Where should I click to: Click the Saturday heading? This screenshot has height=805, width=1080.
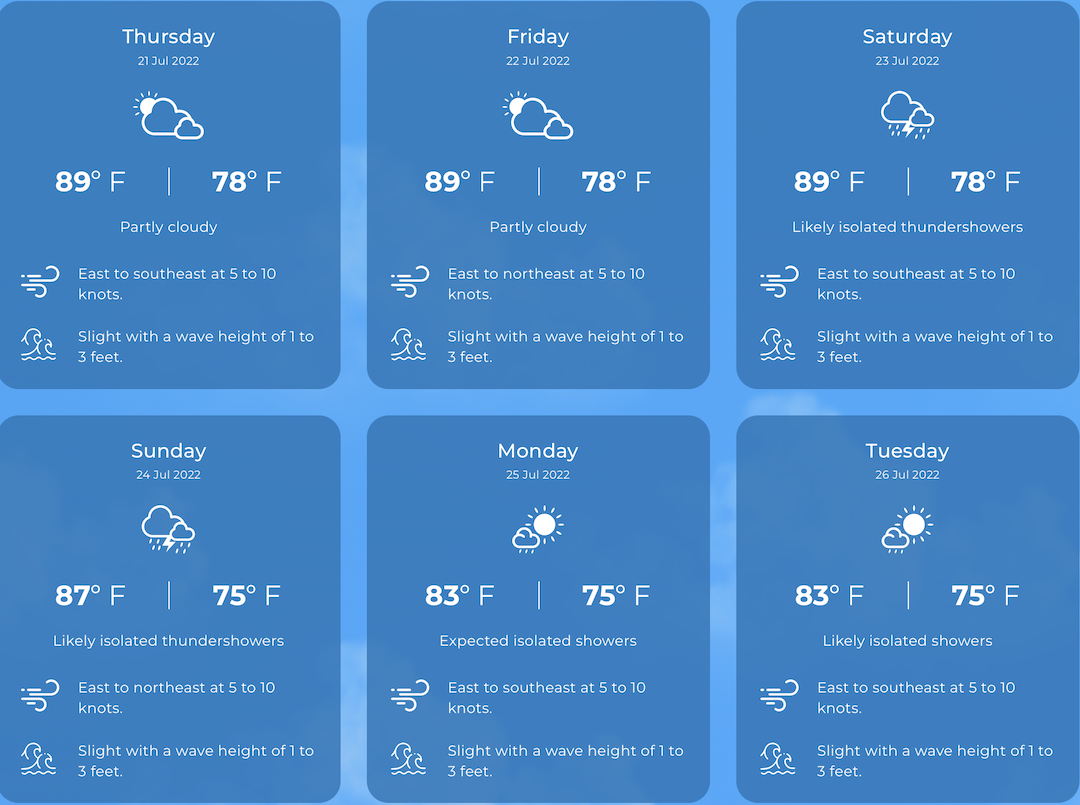[907, 37]
